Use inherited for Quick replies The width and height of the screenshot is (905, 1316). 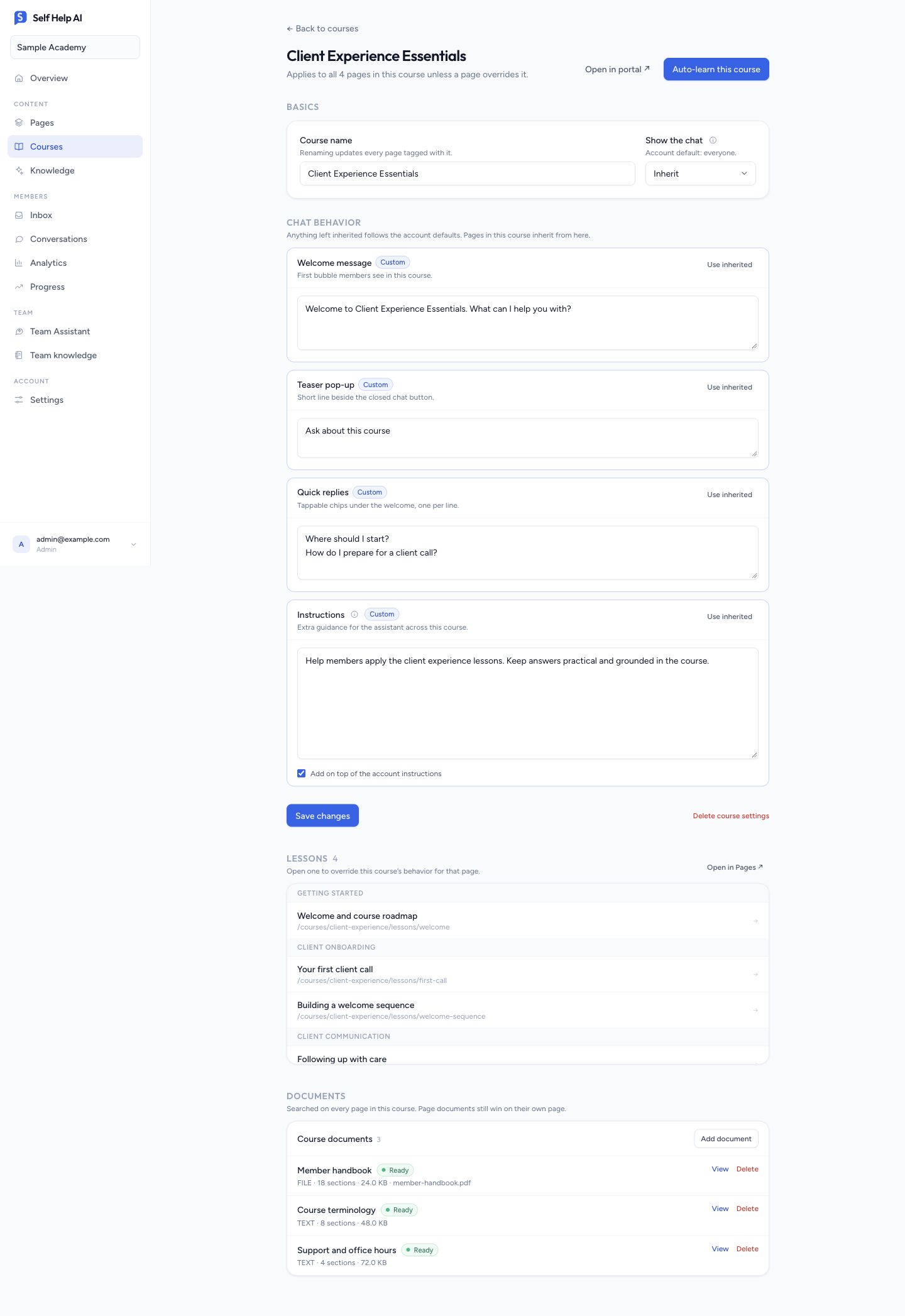(729, 495)
